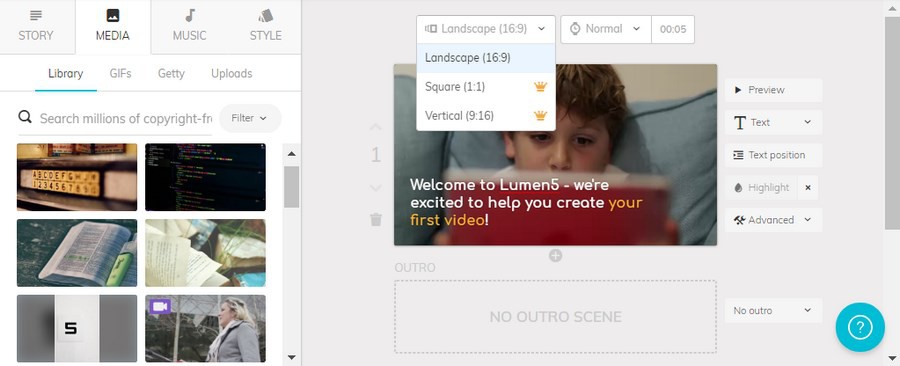Click the media list scroll down arrow
The height and width of the screenshot is (366, 900).
[292, 357]
